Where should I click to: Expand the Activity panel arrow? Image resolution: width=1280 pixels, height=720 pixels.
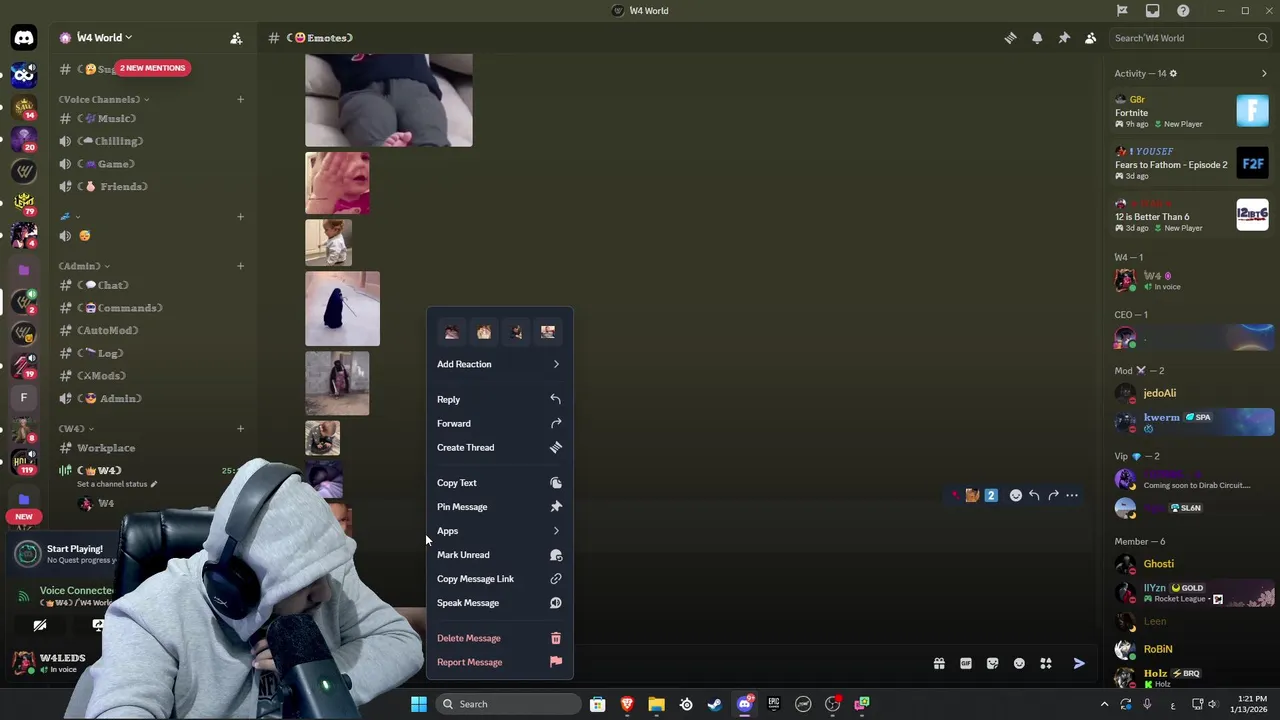pos(1264,73)
